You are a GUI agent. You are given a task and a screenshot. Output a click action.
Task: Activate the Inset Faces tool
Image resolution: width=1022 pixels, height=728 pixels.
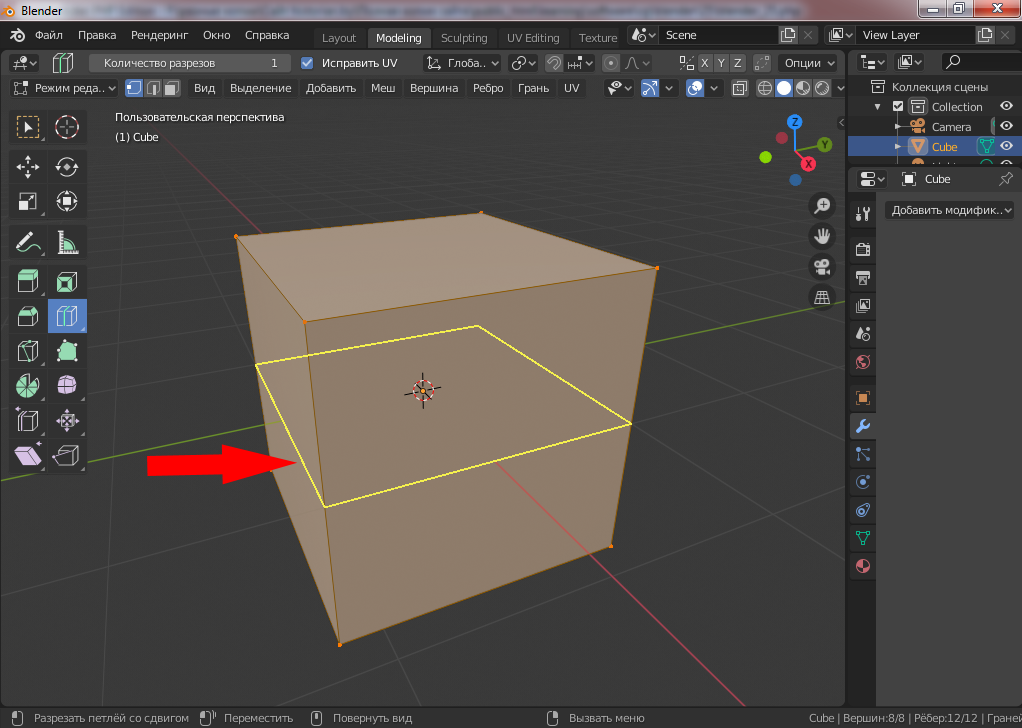[67, 281]
